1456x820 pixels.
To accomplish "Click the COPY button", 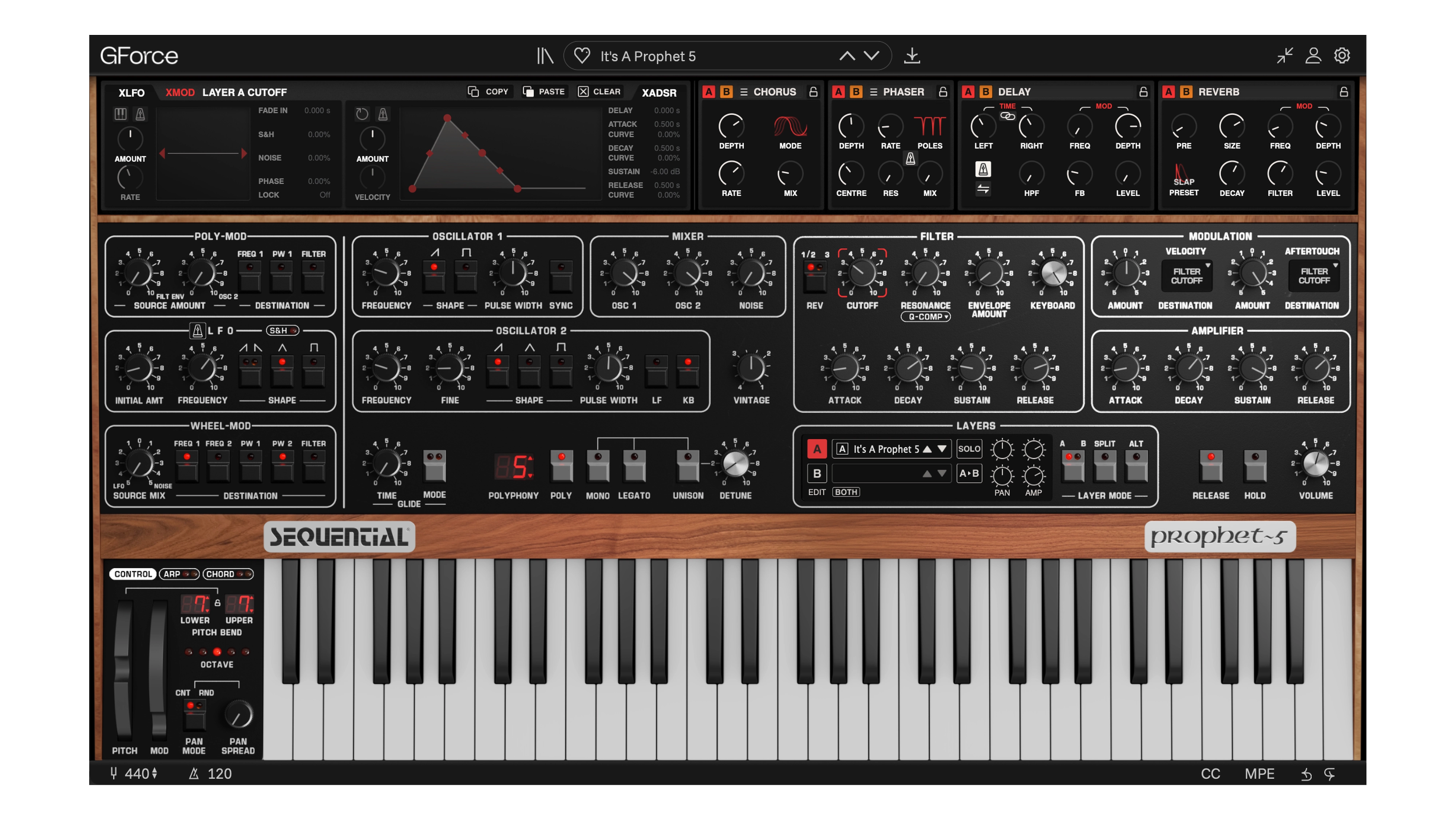I will pos(488,92).
